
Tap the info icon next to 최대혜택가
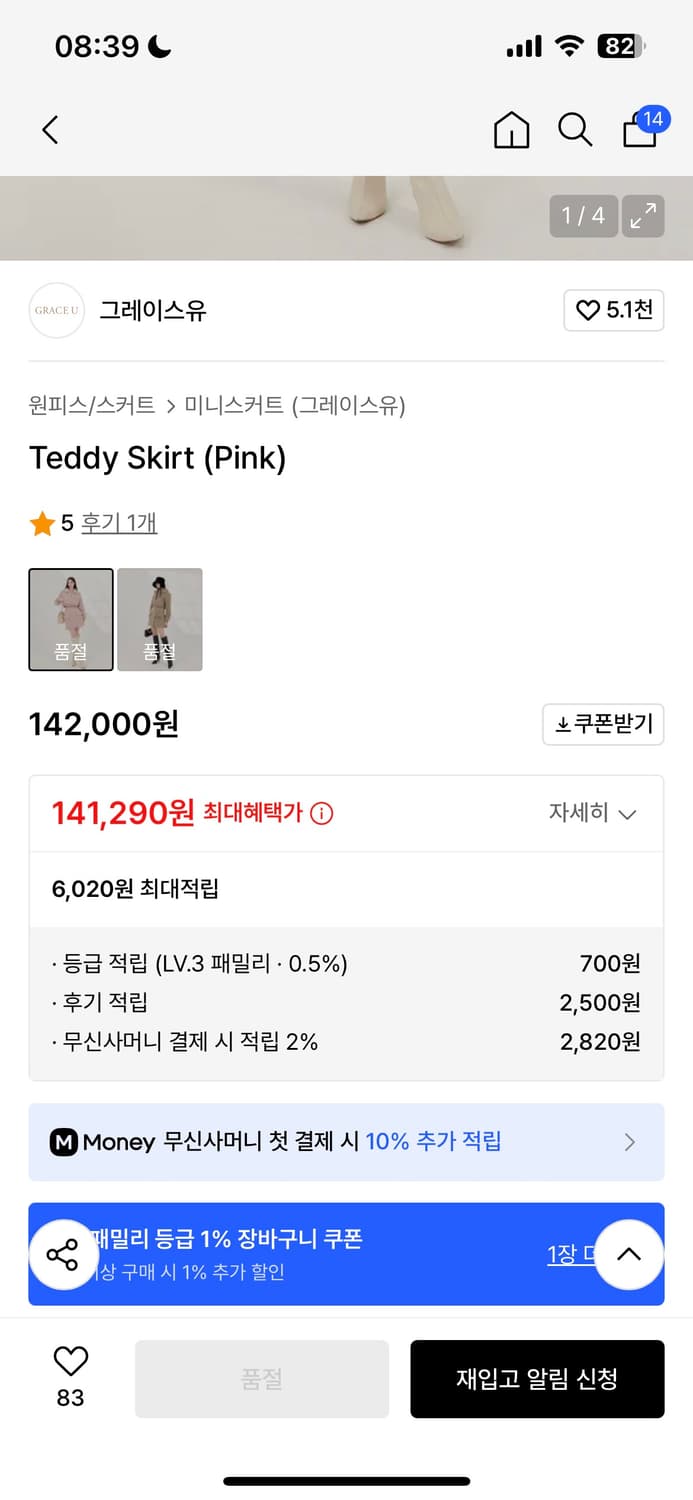321,813
